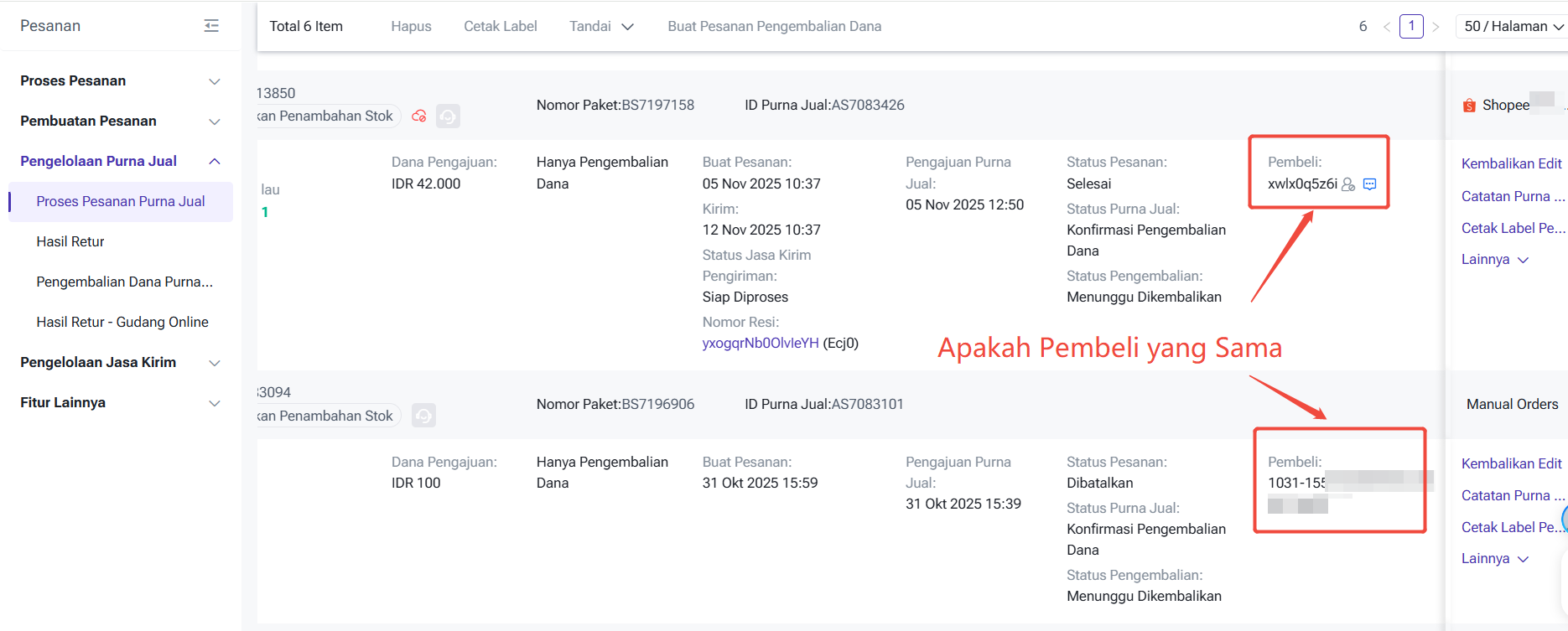Open chat with buyer xwlx0q5z6i
The height and width of the screenshot is (631, 1568).
[x=1369, y=184]
